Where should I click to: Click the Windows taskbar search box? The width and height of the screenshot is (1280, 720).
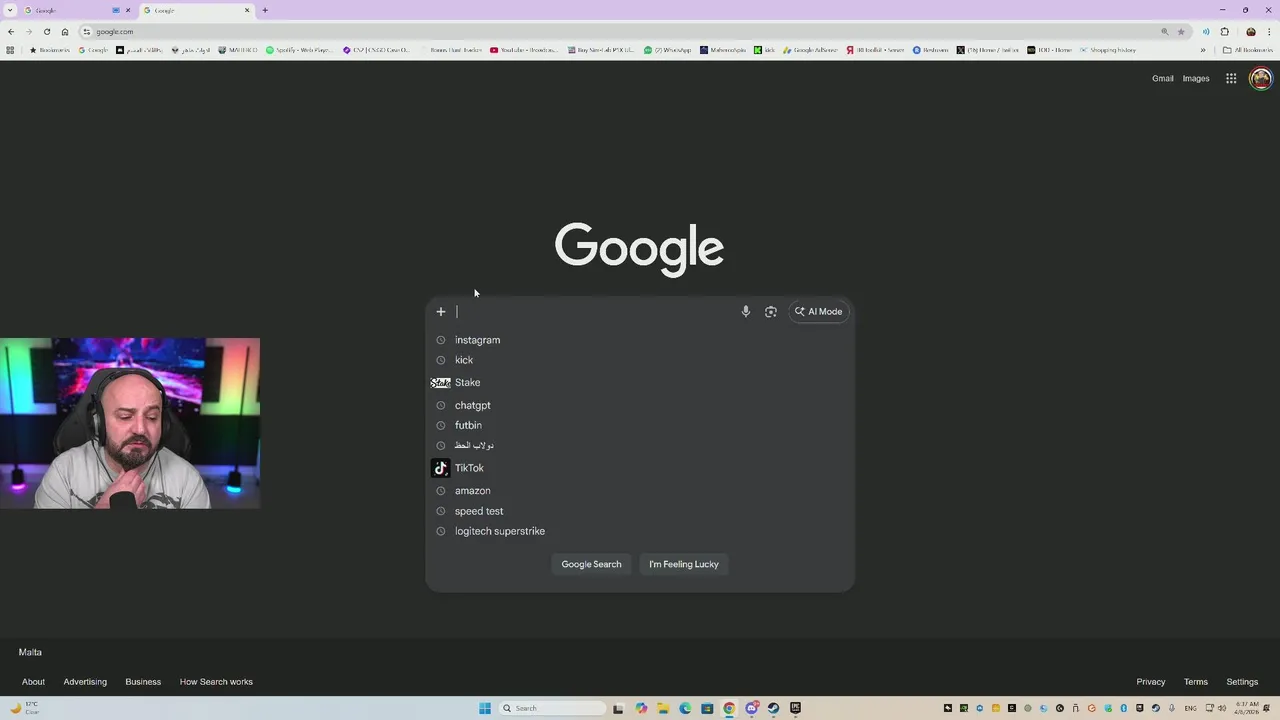click(x=553, y=708)
